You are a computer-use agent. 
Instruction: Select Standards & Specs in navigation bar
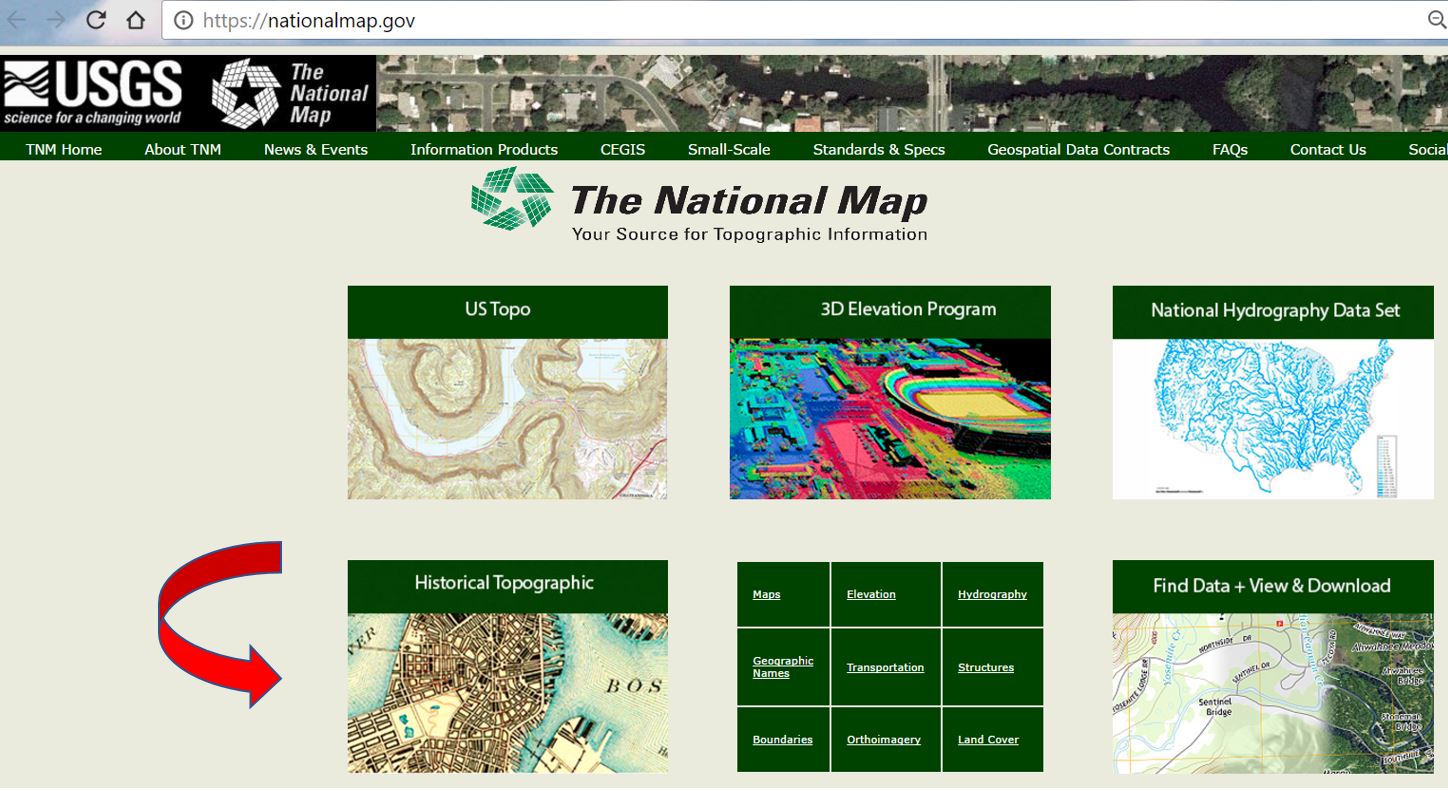878,149
